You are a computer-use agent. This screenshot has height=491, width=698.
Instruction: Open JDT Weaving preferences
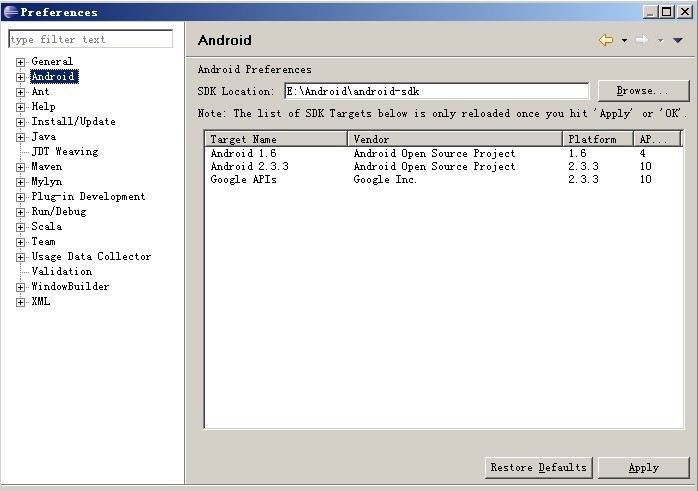point(65,152)
